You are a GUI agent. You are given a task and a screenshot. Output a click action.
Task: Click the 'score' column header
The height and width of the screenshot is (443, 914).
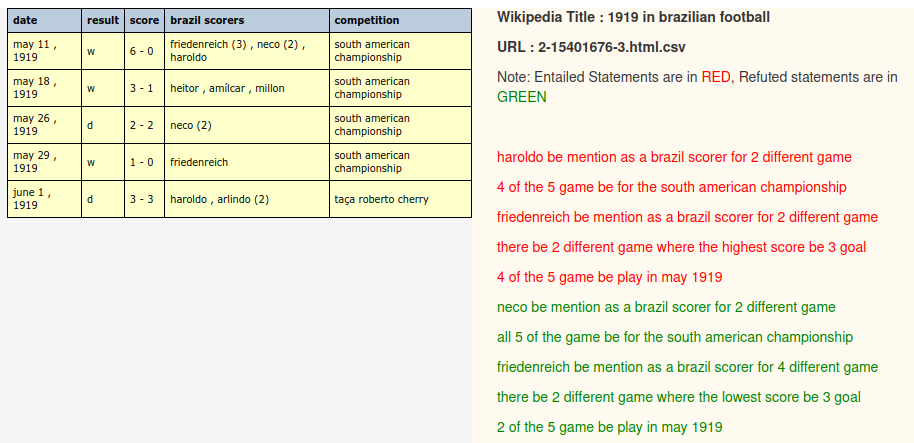[x=145, y=20]
